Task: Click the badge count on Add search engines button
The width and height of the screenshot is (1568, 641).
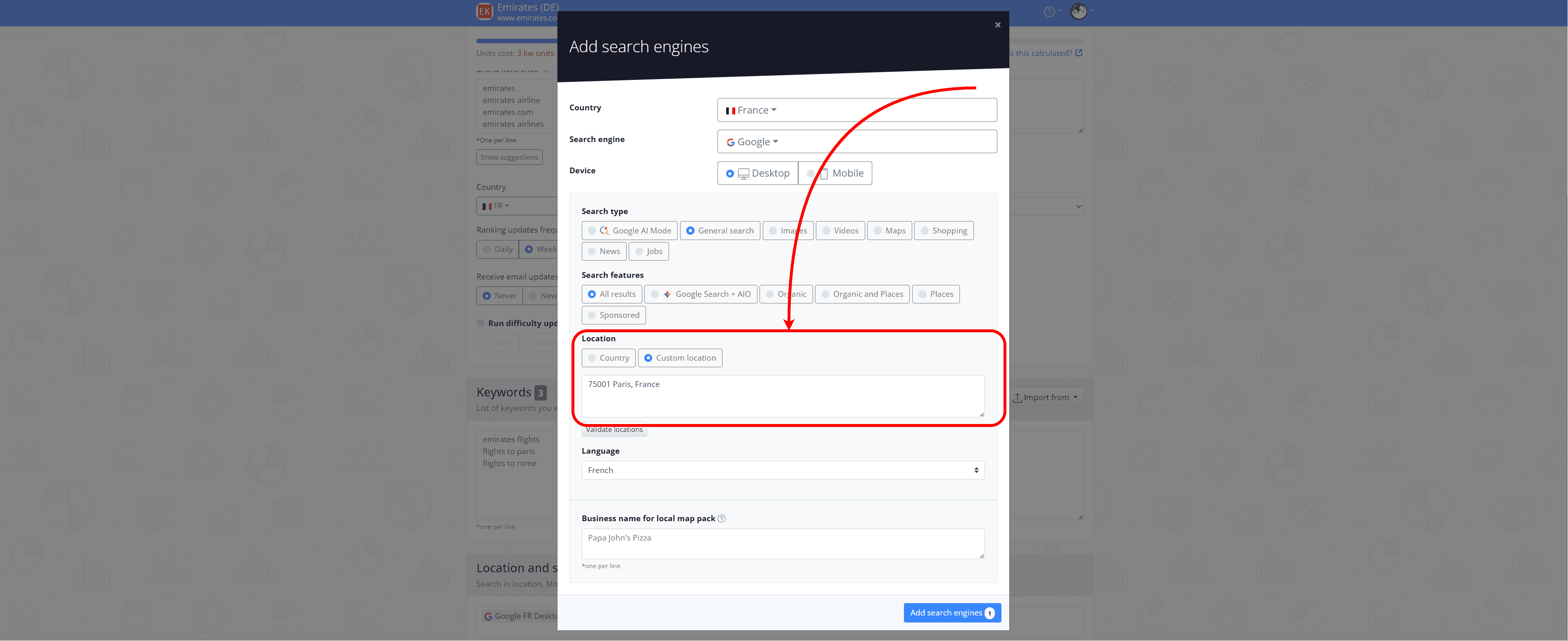Action: [990, 613]
